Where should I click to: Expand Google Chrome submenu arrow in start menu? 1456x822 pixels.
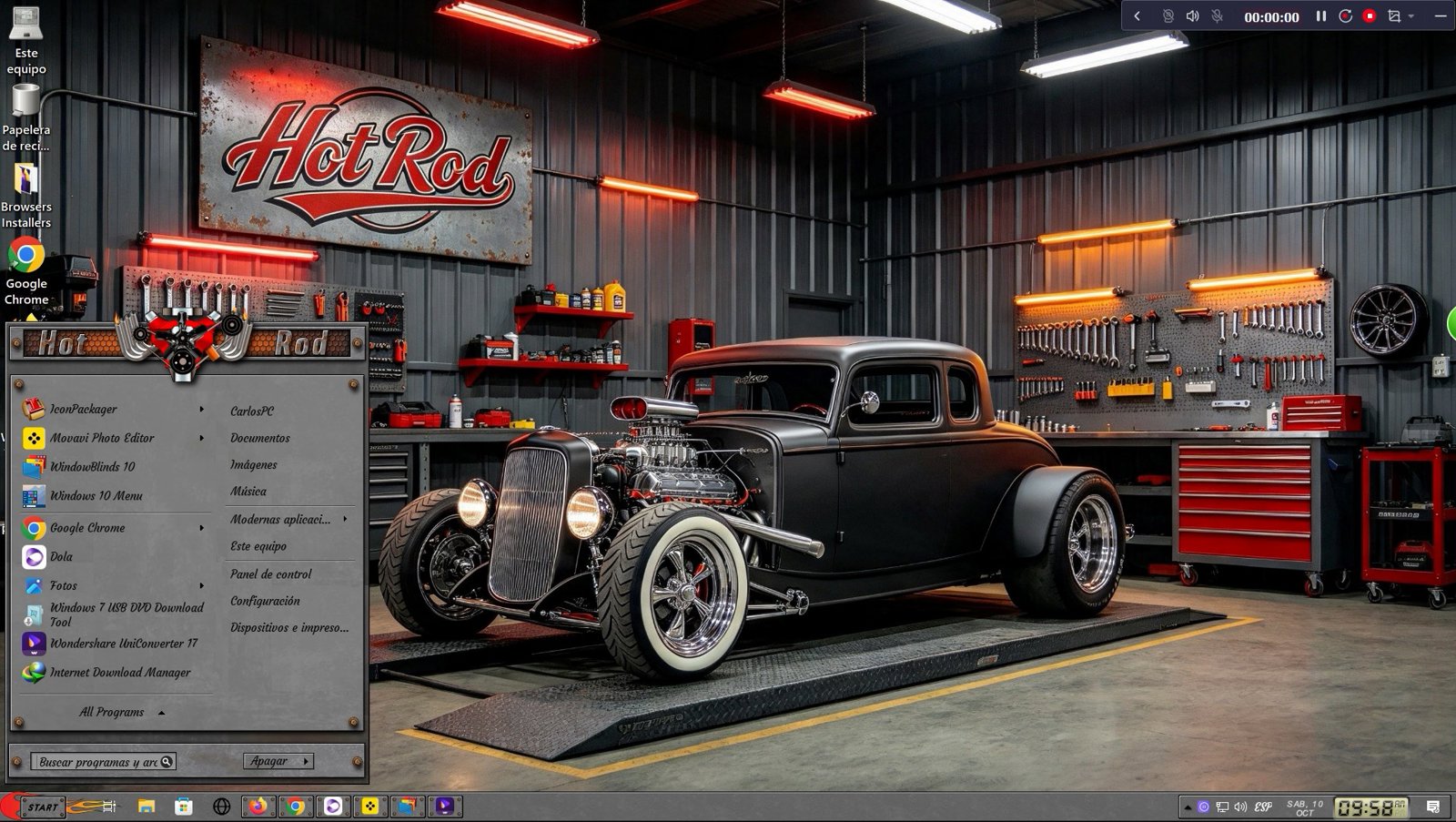point(201,528)
